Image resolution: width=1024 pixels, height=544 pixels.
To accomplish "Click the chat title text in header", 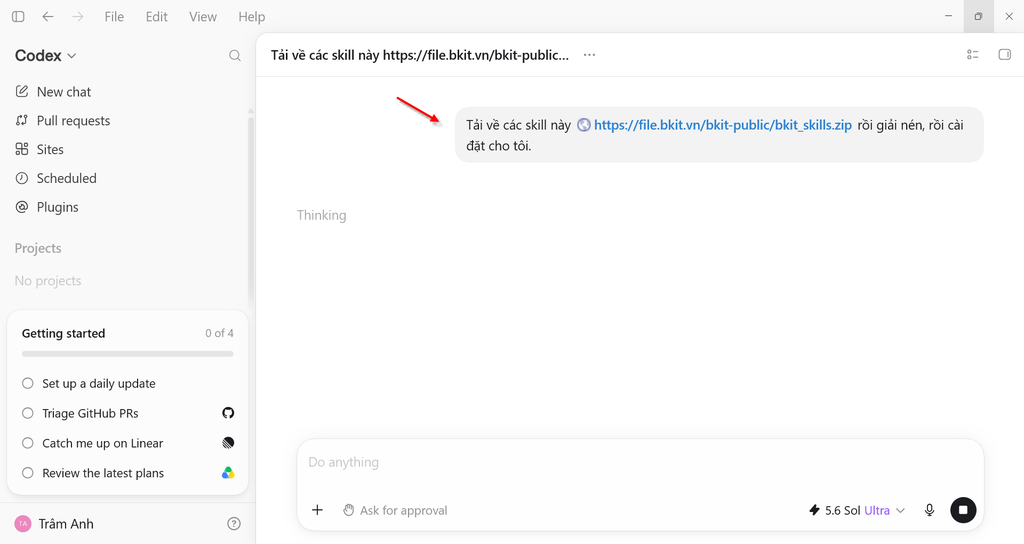I will [x=420, y=56].
